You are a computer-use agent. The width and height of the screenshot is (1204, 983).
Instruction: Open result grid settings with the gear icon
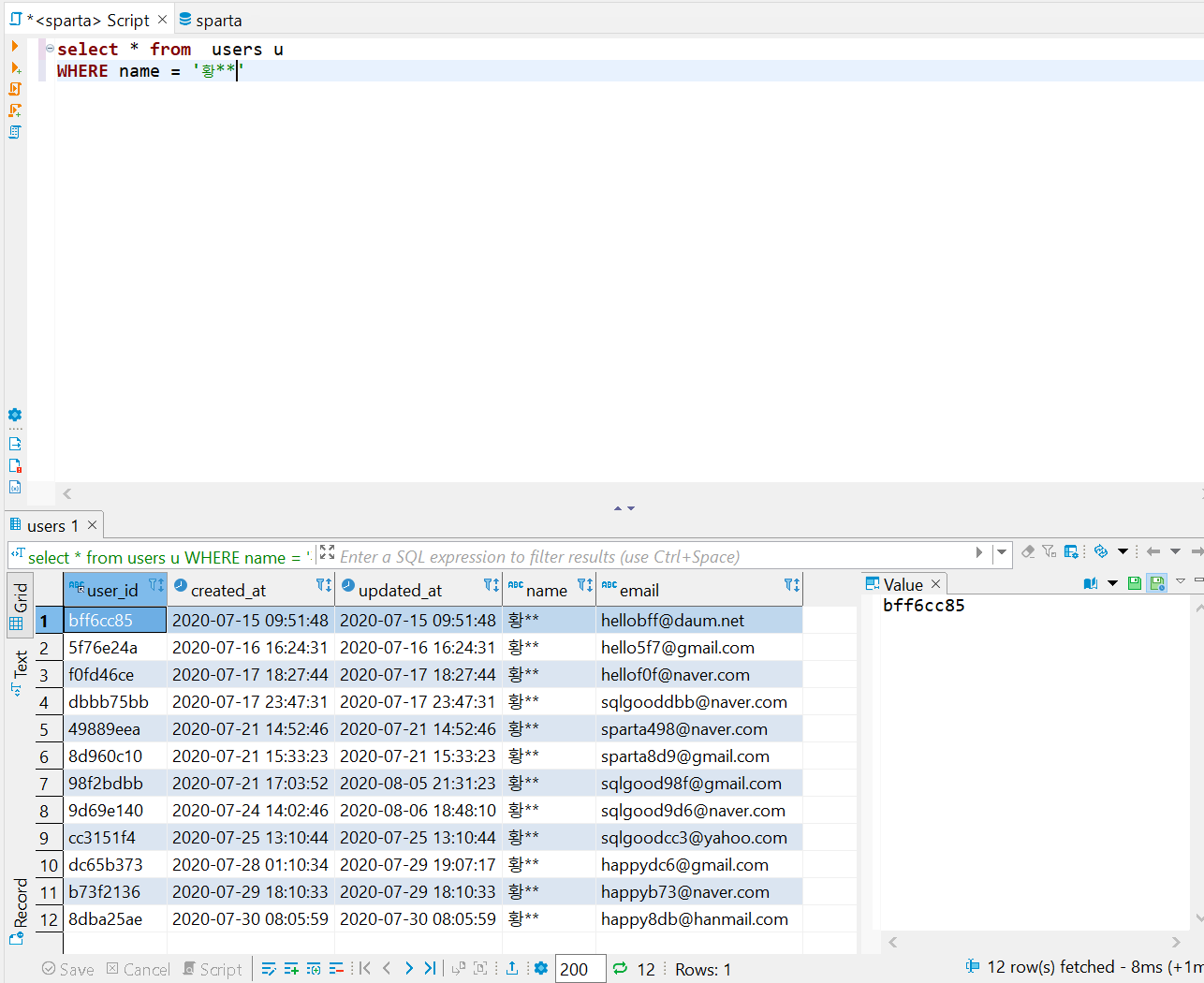point(541,969)
